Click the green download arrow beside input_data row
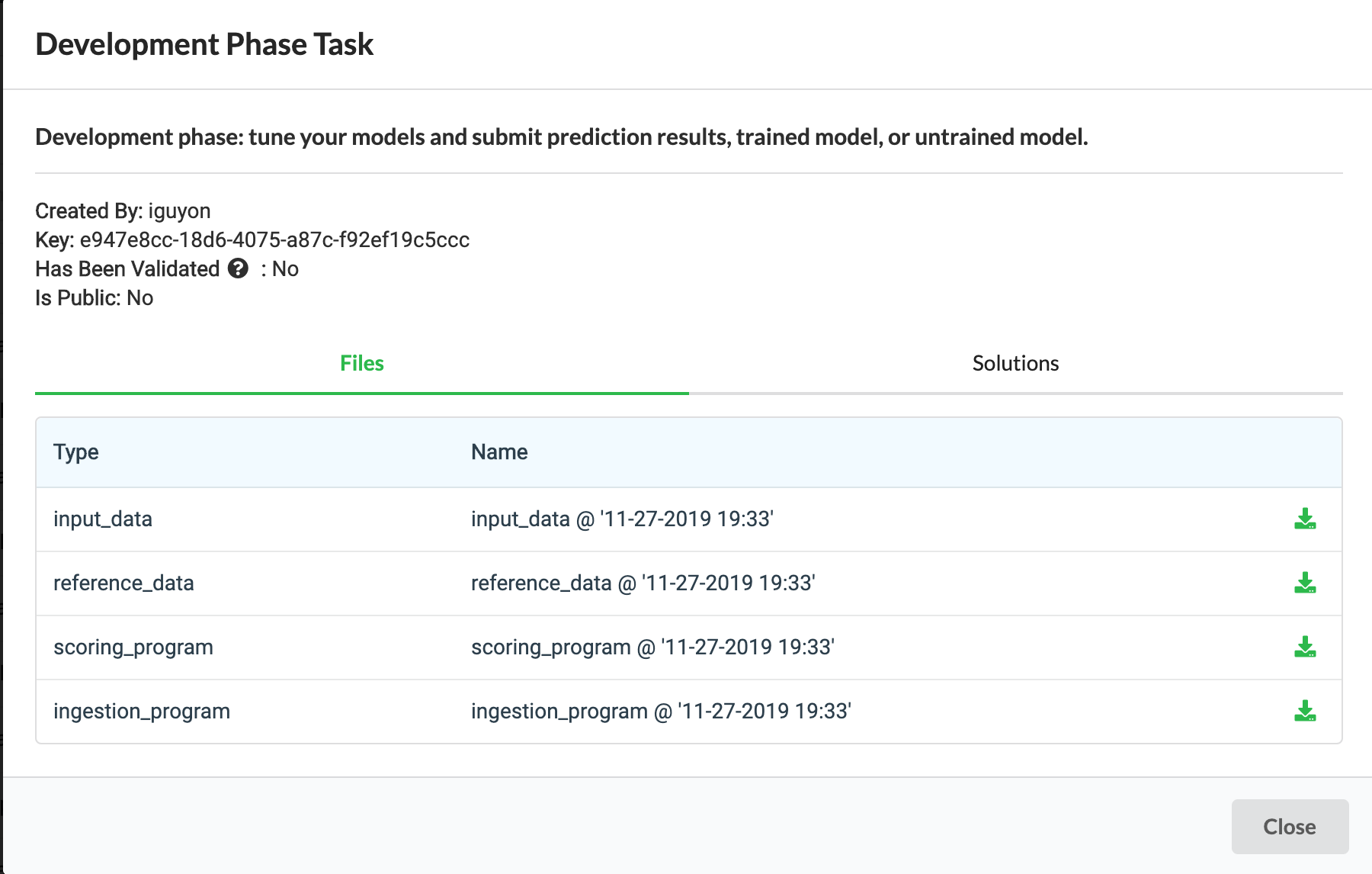This screenshot has height=874, width=1372. (x=1305, y=519)
